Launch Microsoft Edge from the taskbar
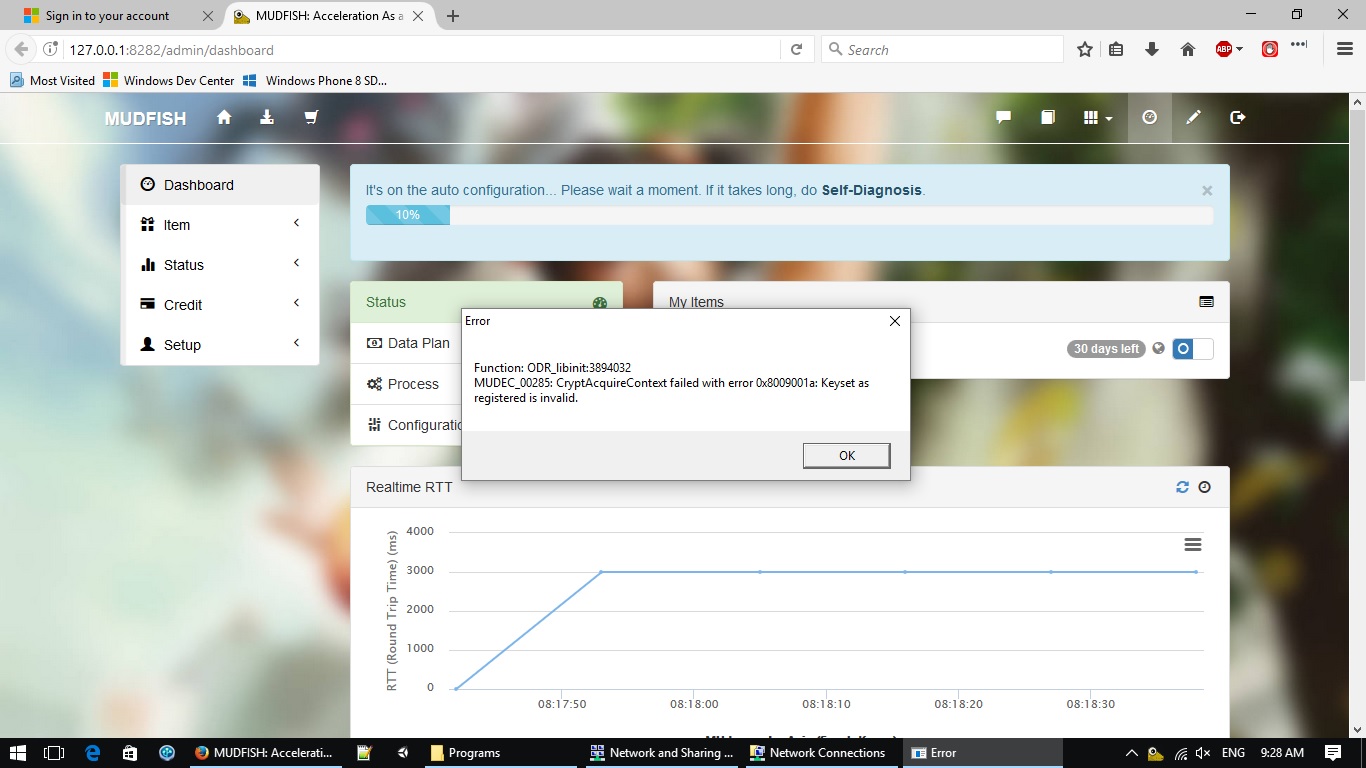Screen dimensions: 1366x768 click(x=93, y=753)
